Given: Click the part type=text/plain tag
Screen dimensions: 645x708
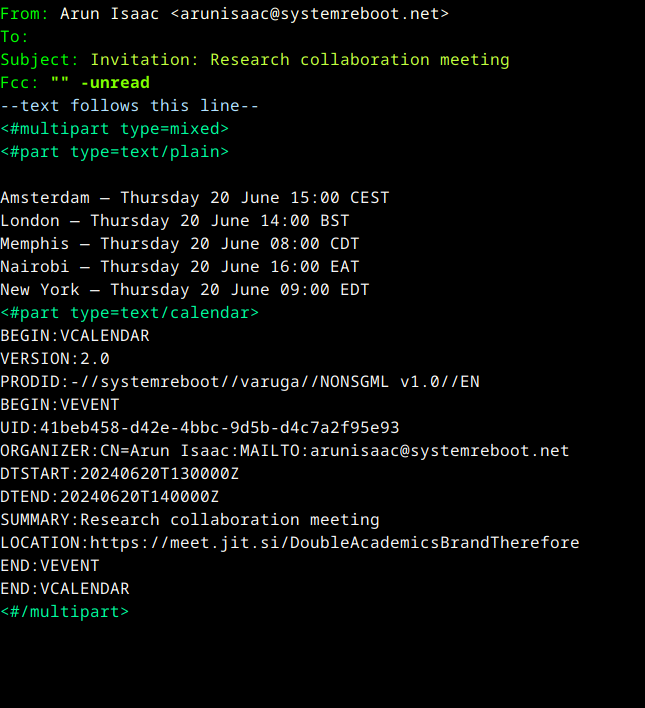Looking at the screenshot, I should [x=115, y=152].
